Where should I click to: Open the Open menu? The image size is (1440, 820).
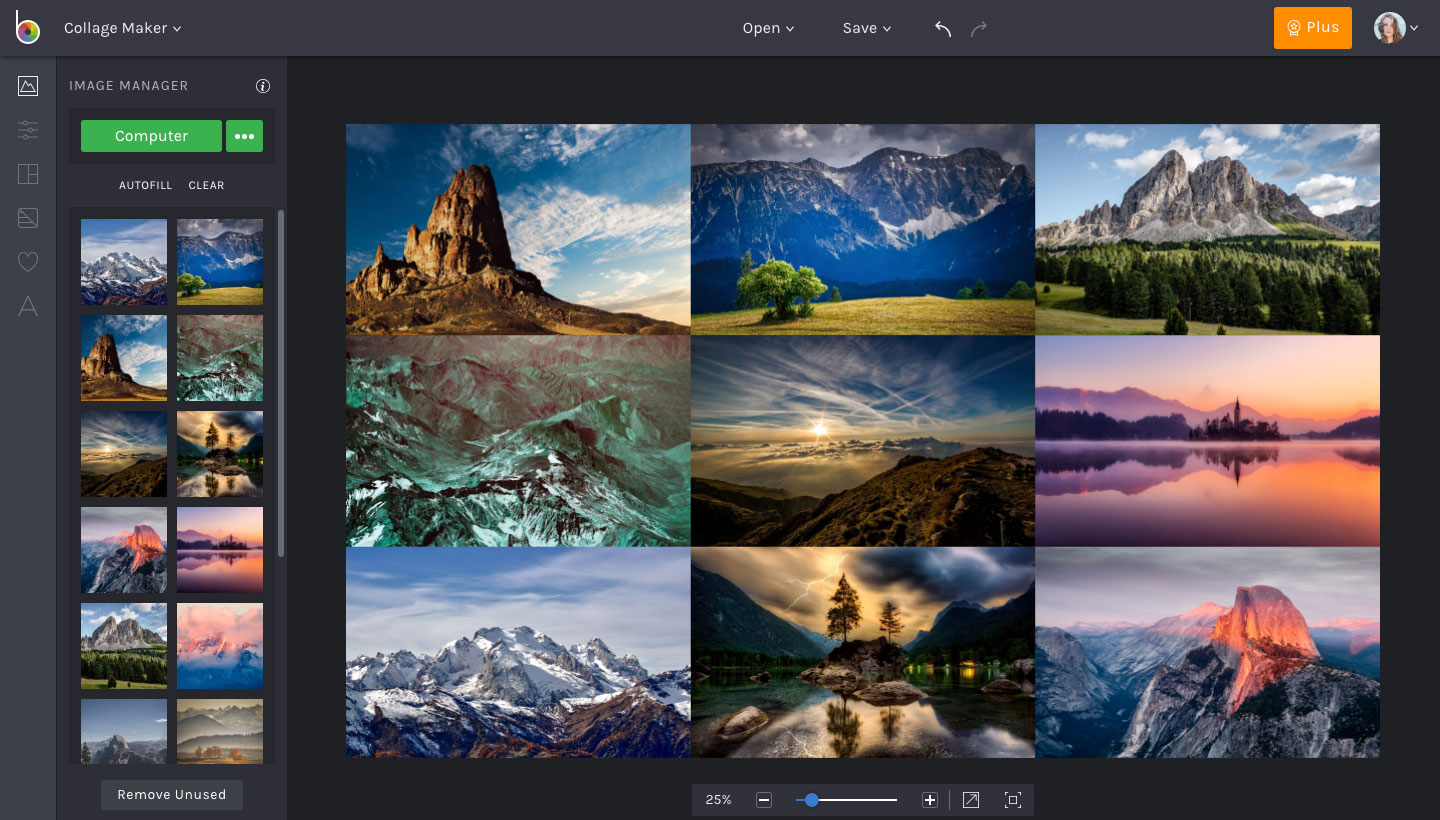[x=768, y=29]
